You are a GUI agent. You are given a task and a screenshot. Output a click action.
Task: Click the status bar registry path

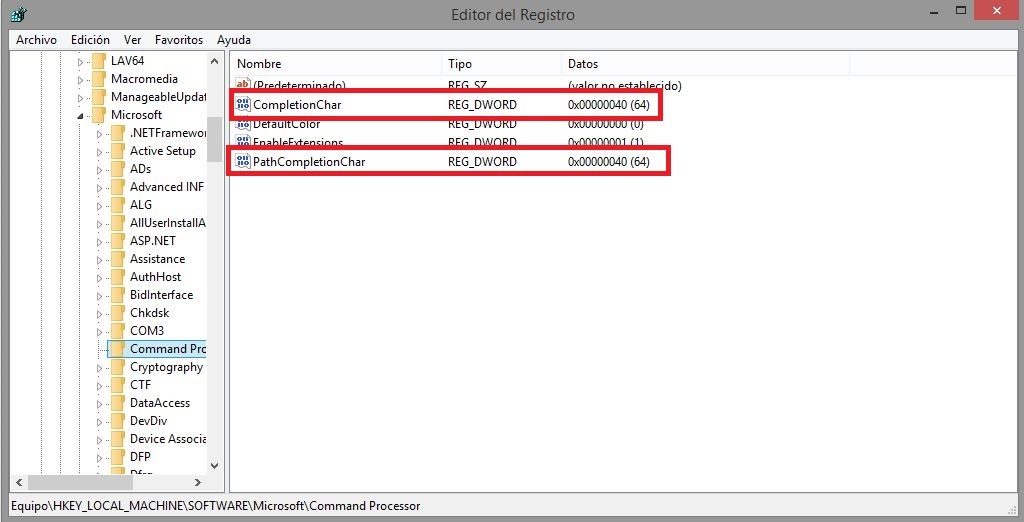(x=216, y=506)
